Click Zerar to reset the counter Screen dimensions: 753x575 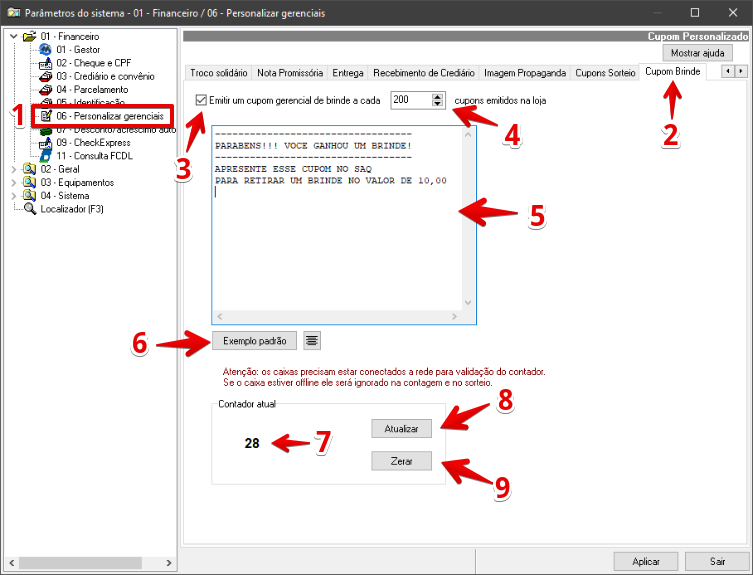401,461
